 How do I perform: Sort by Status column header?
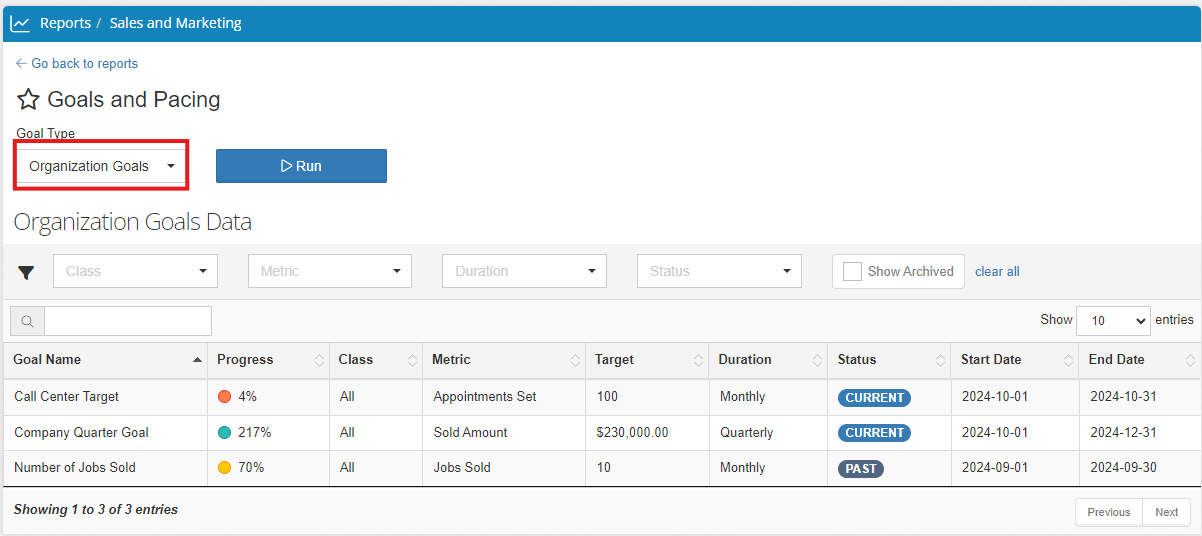889,360
